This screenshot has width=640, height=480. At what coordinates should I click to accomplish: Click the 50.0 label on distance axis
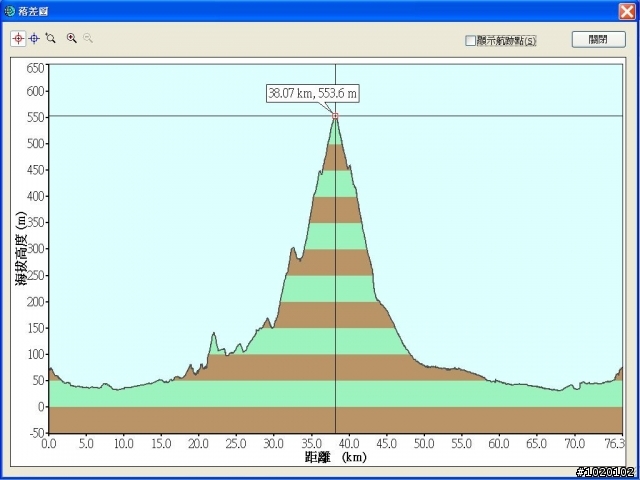point(424,444)
